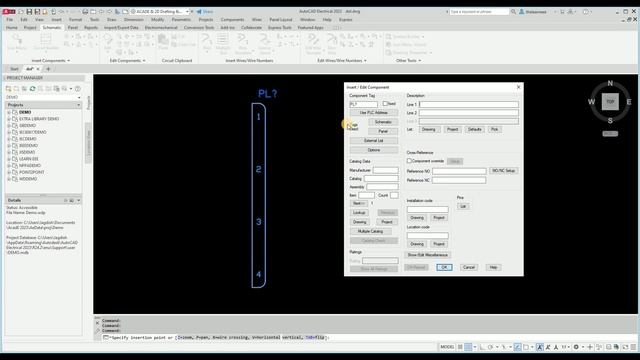Toggle snap mode in the status bar
Viewport: 640px width, 360px height.
tap(469, 347)
